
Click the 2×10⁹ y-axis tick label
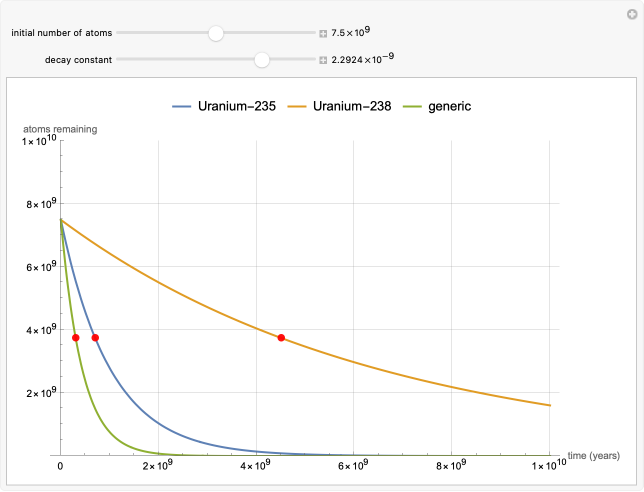(41, 392)
